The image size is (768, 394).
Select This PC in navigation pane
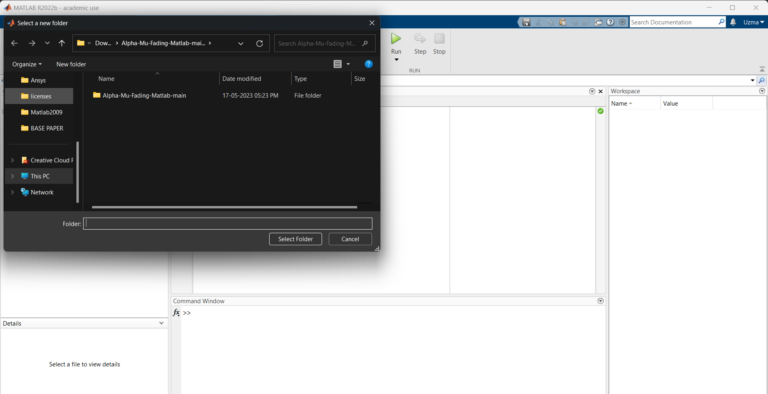coord(40,176)
